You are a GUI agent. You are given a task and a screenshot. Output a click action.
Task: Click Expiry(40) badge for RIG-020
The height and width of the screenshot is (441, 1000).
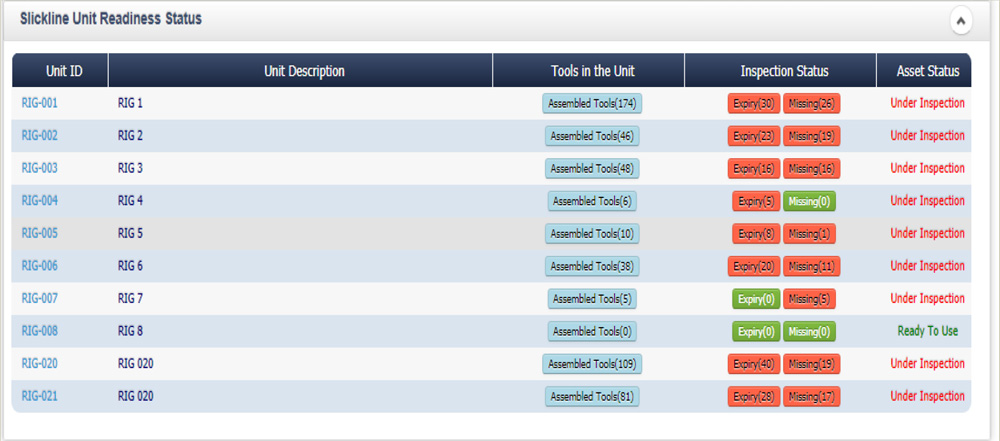pos(754,364)
